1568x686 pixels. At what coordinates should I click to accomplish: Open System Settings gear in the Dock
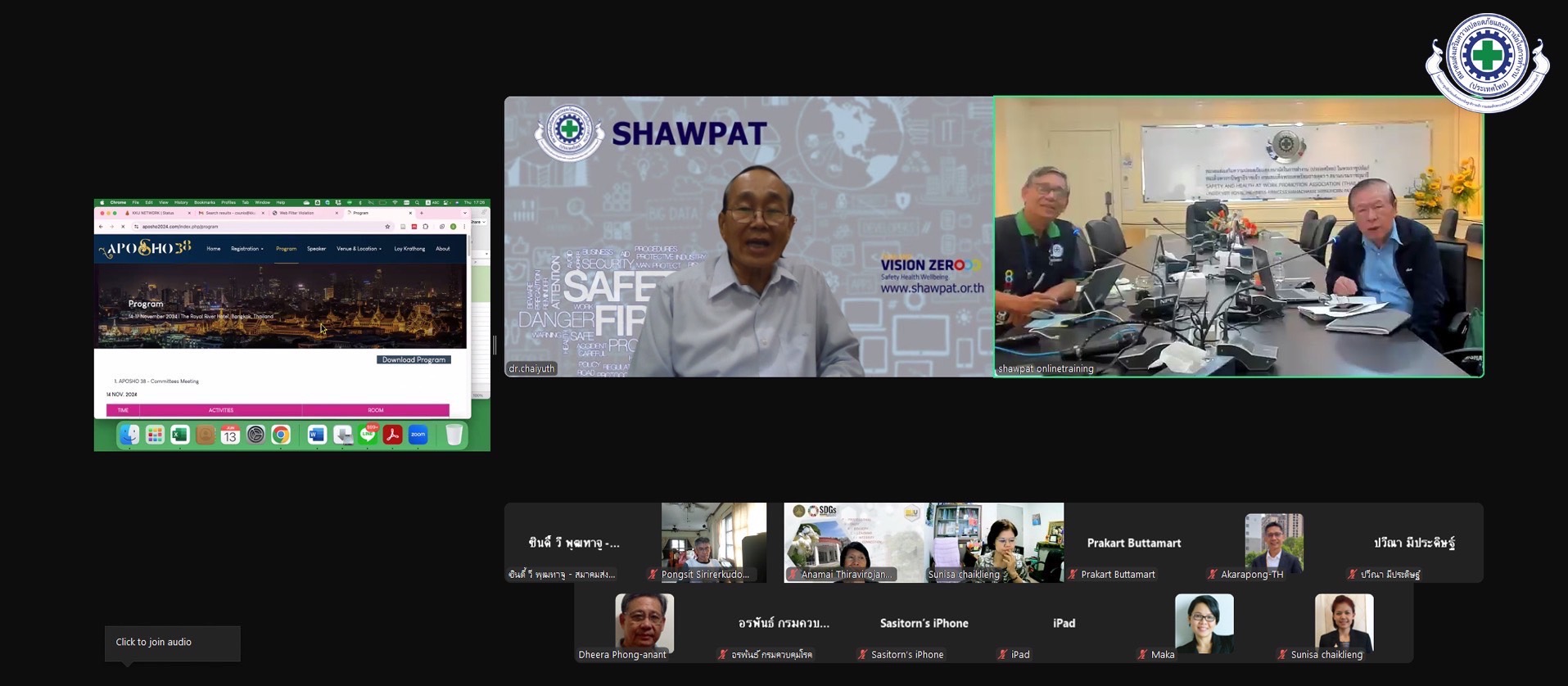pyautogui.click(x=255, y=436)
